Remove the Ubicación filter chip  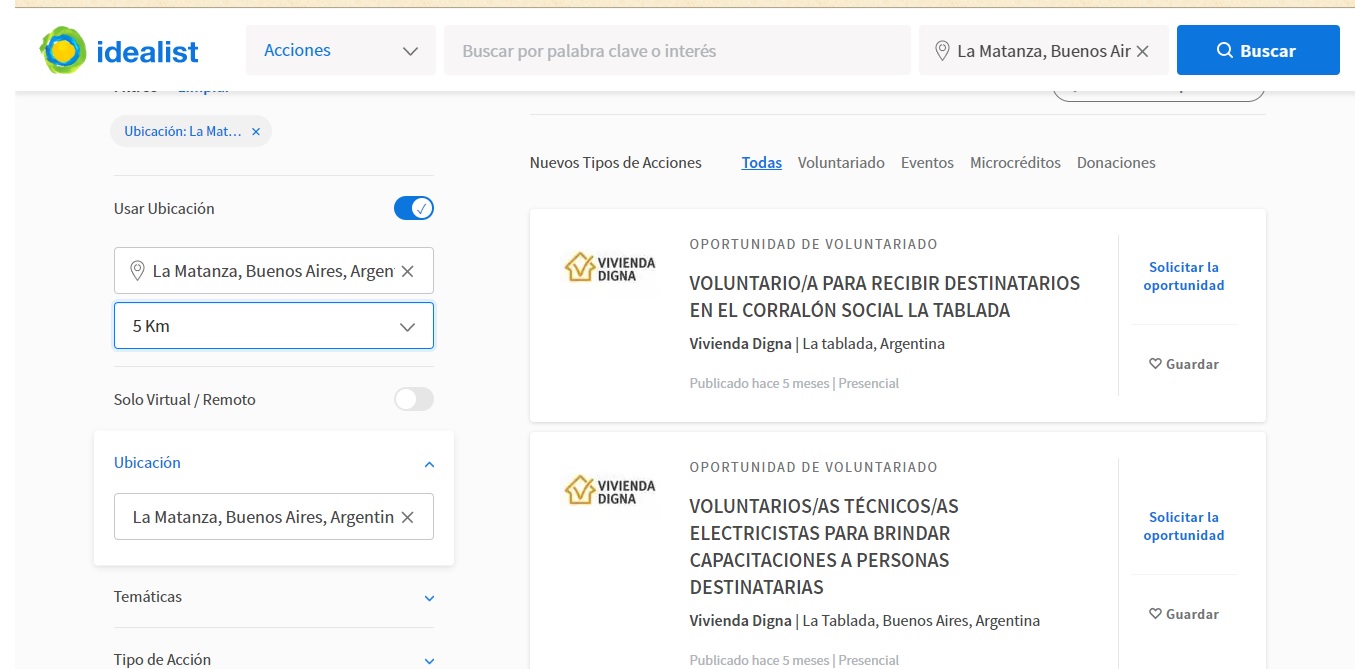256,131
